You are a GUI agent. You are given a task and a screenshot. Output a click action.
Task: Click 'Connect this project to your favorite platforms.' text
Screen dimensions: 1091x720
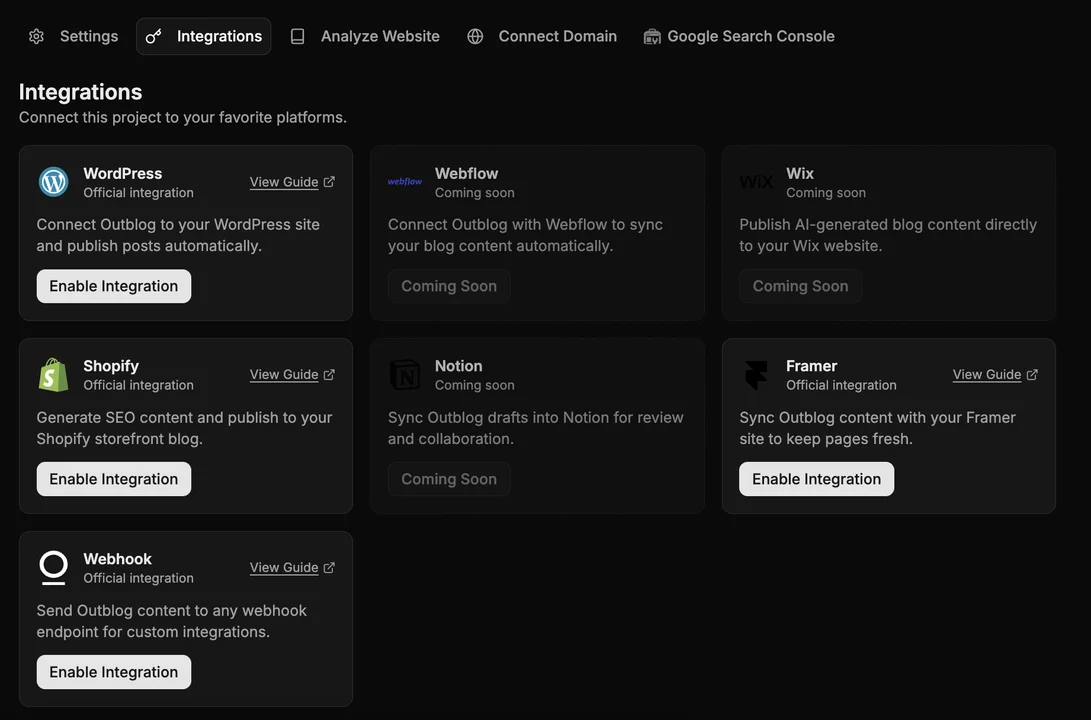[182, 117]
